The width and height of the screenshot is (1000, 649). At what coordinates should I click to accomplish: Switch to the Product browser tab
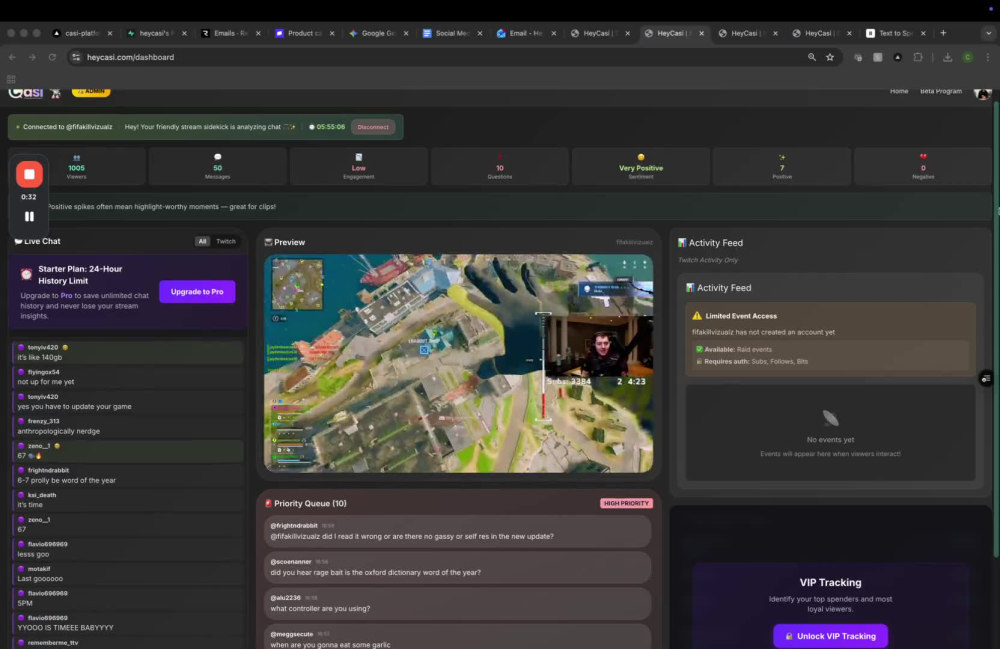click(x=304, y=33)
